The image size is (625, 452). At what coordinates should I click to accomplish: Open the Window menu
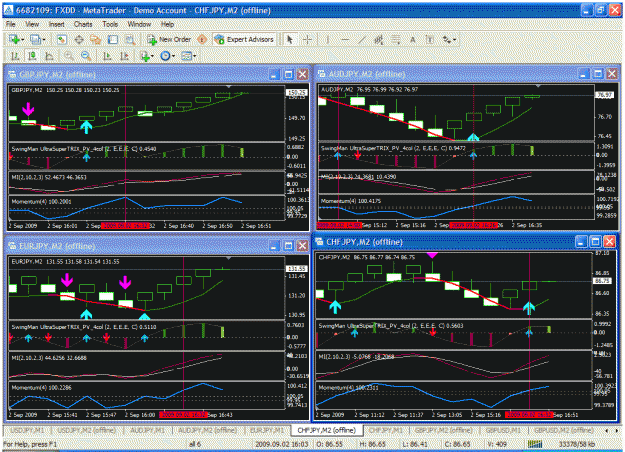(139, 24)
